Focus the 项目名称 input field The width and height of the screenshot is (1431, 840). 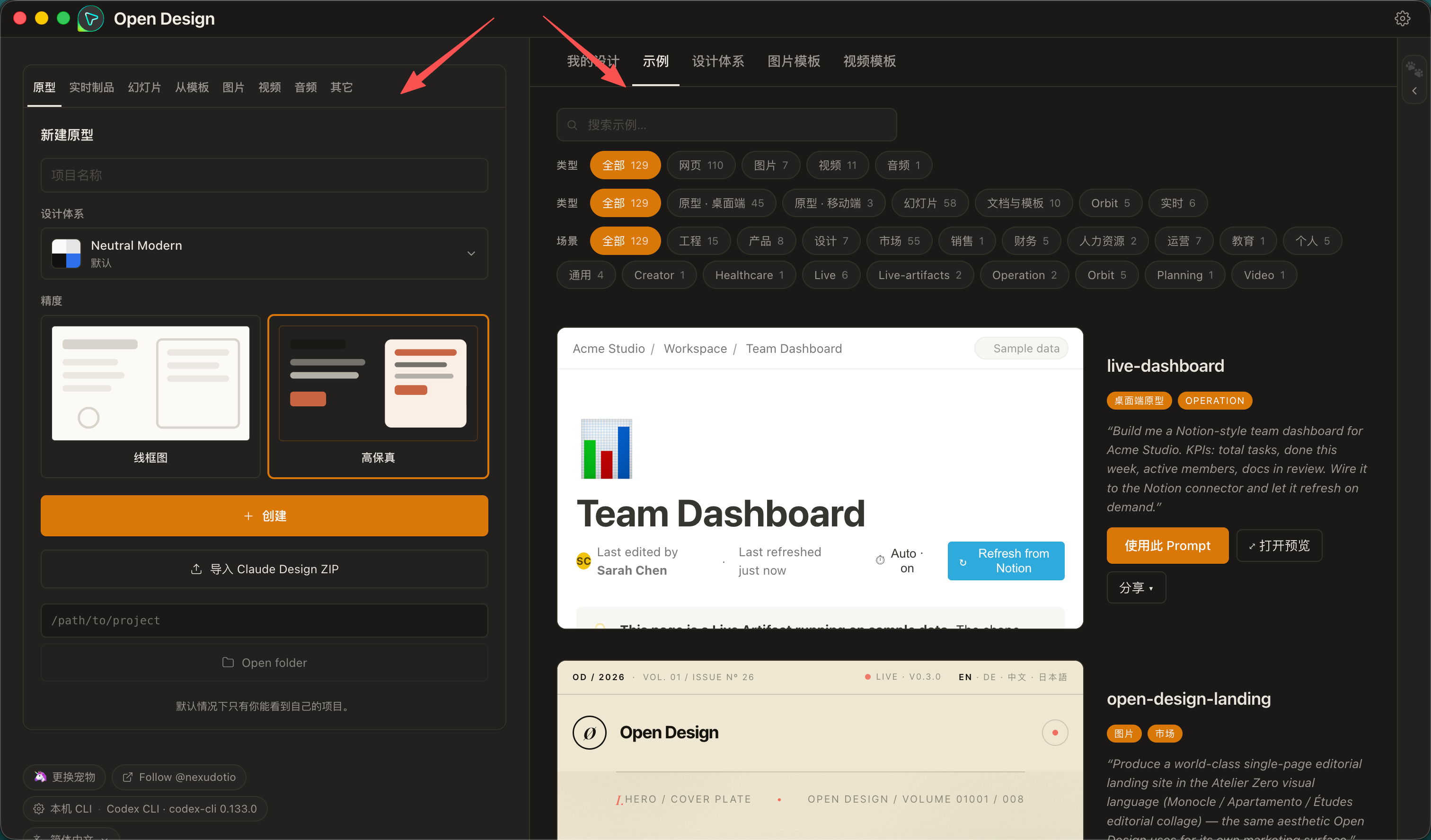264,175
